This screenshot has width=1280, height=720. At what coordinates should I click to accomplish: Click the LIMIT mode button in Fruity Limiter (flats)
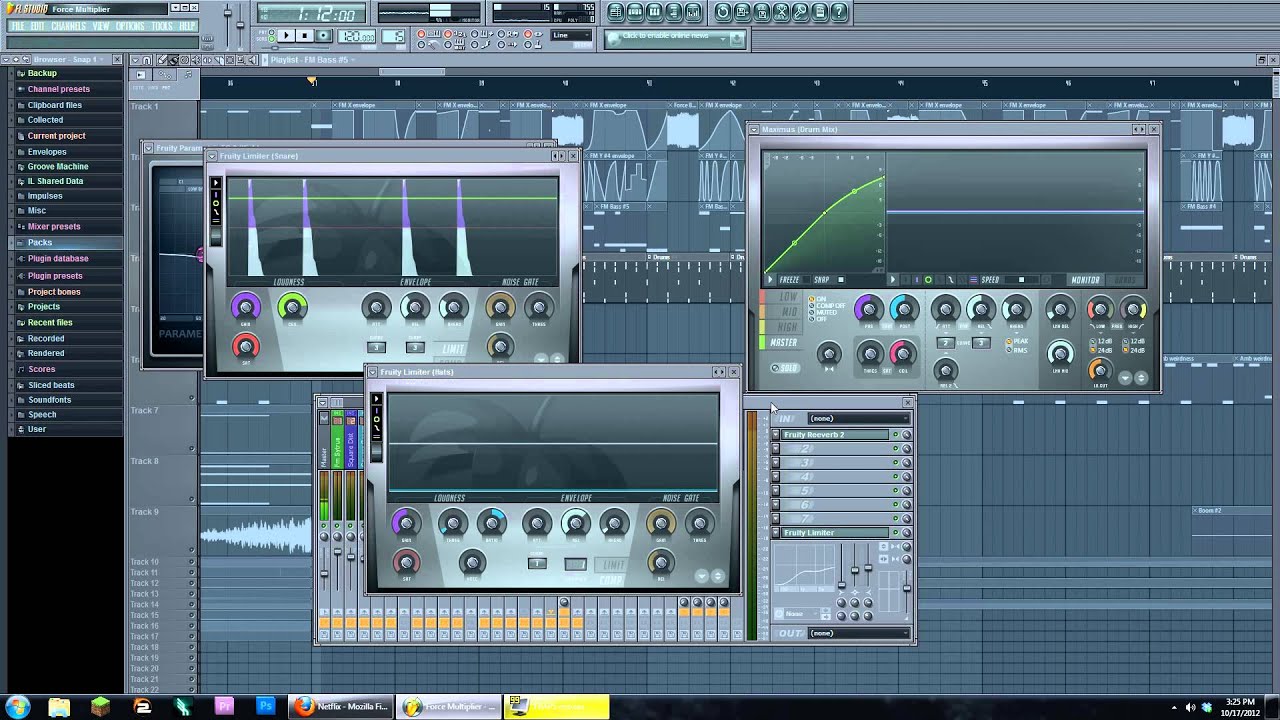pyautogui.click(x=614, y=565)
